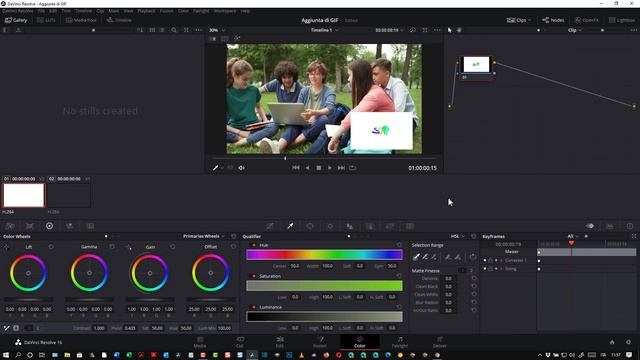The width and height of the screenshot is (640, 360).
Task: Open the Help menu
Action: (x=245, y=11)
